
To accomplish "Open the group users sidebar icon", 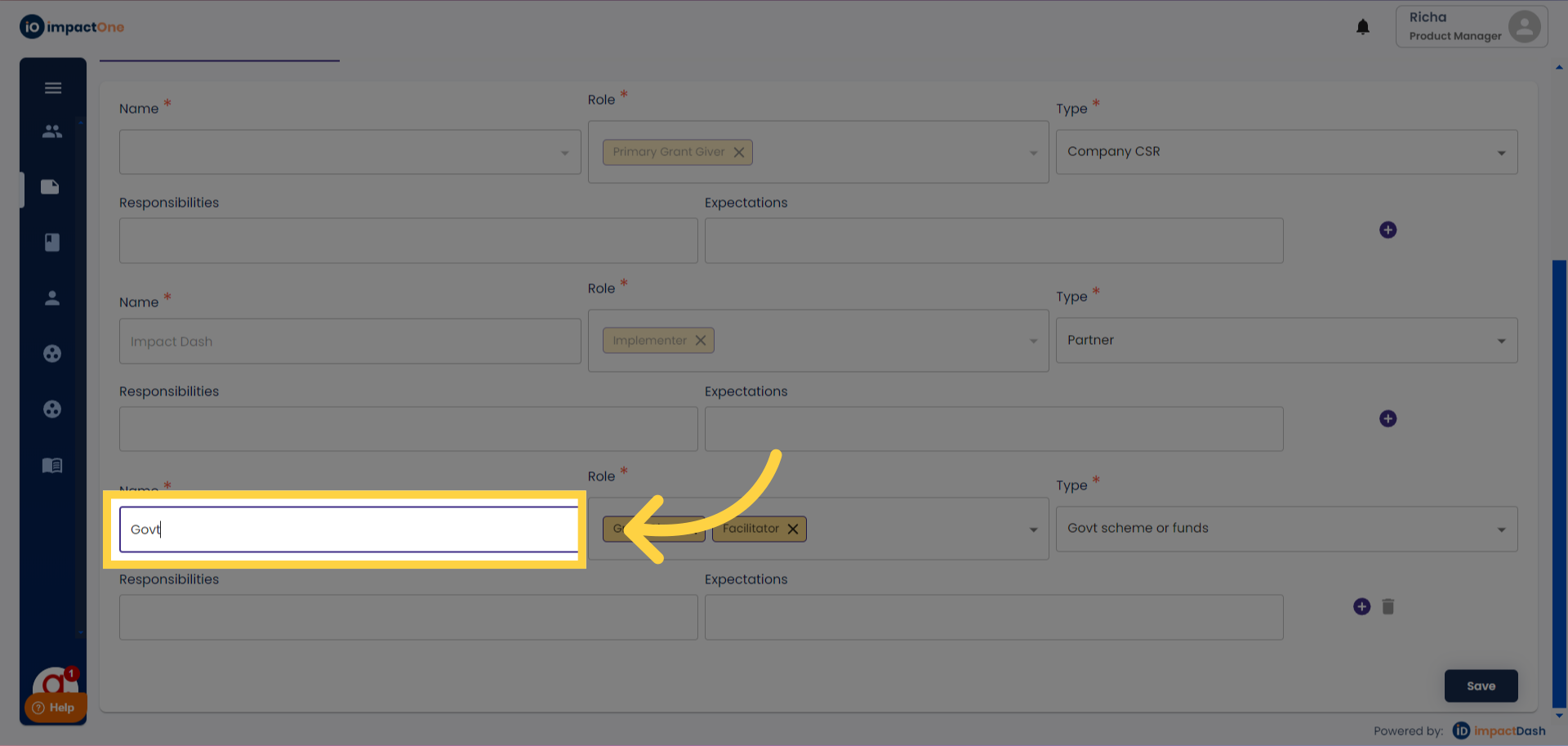I will point(52,132).
